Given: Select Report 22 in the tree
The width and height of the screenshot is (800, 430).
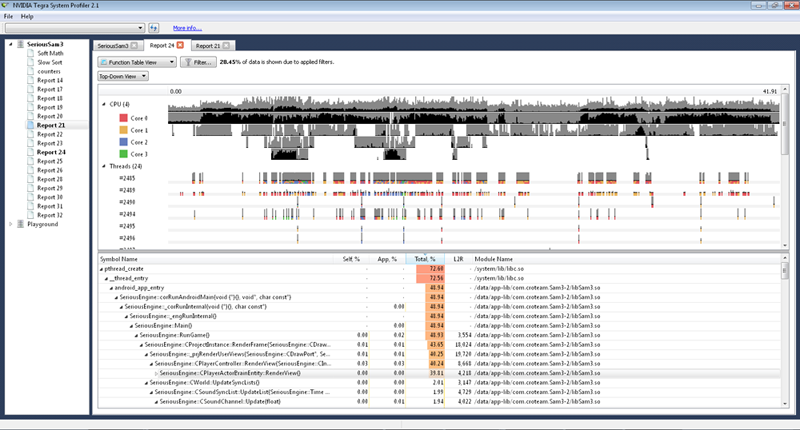Looking at the screenshot, I should pos(50,134).
